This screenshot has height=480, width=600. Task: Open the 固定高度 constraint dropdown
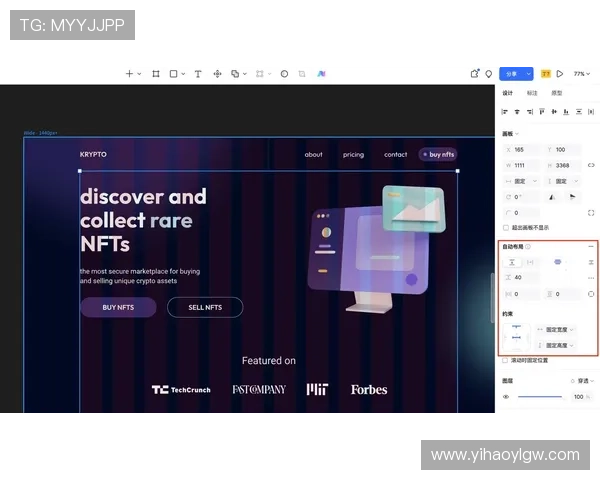click(557, 345)
